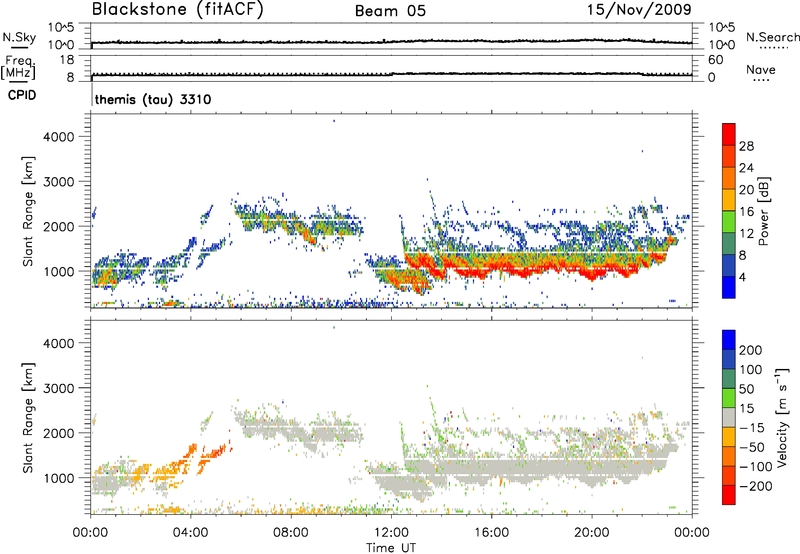Click the '04:00' time axis label

[191, 533]
